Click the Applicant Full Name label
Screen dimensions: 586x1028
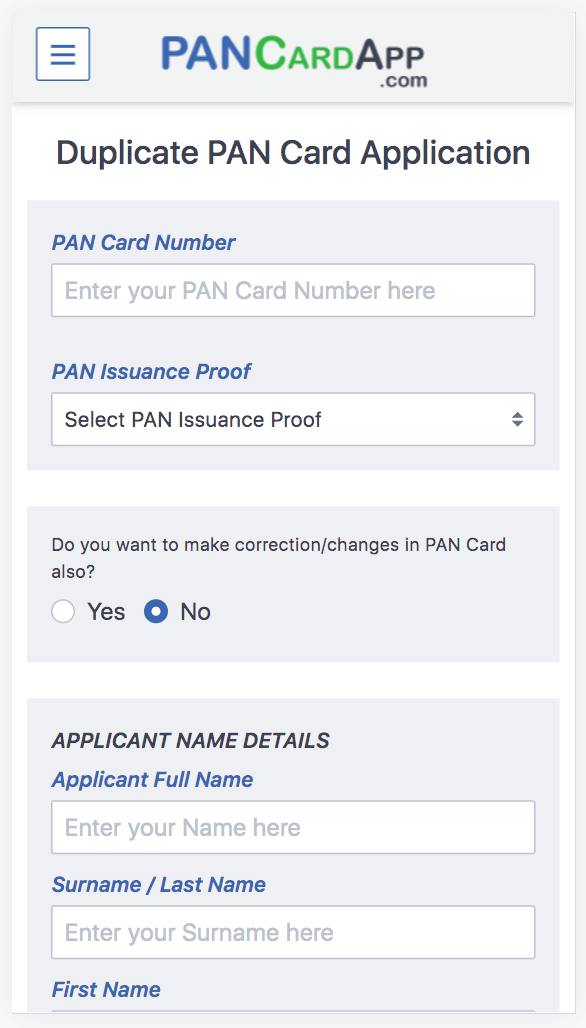152,779
